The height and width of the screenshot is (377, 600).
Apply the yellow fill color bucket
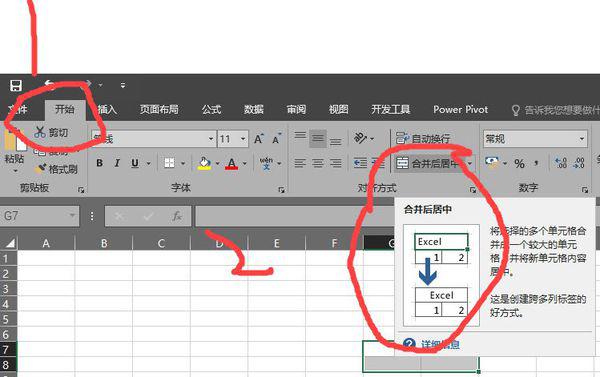pos(204,163)
